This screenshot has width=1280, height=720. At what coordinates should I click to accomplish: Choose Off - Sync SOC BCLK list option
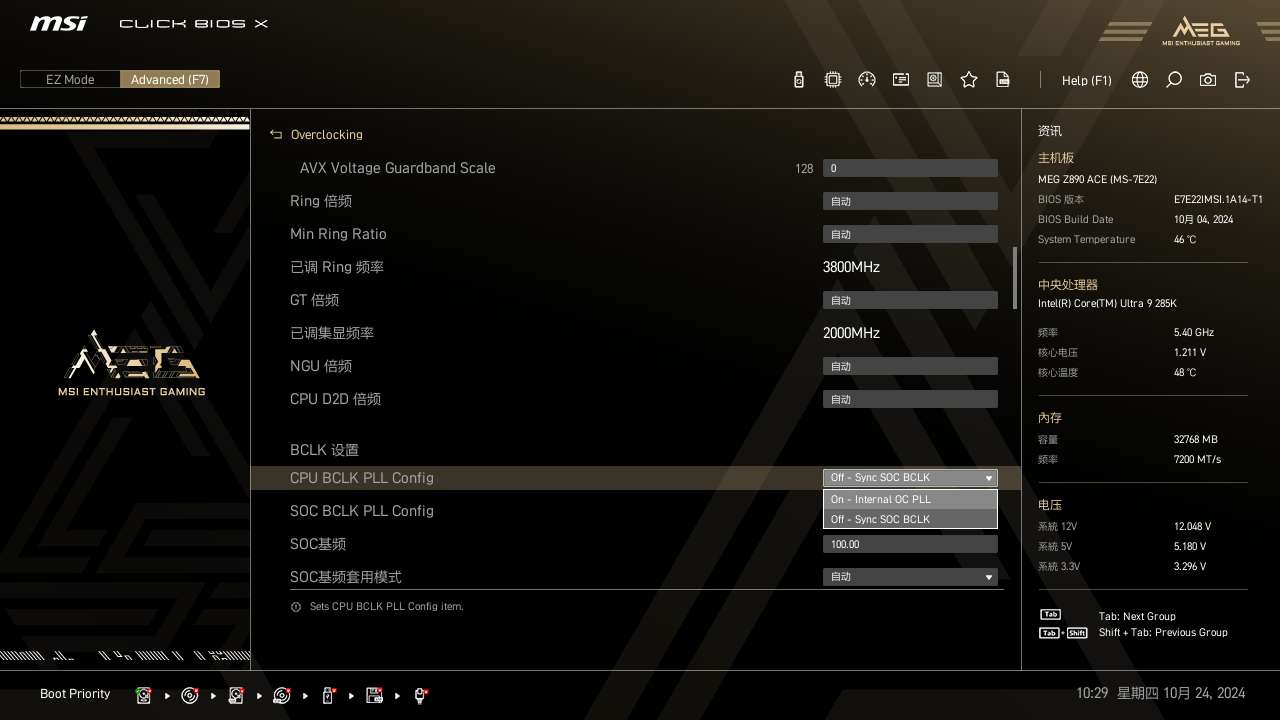point(910,519)
